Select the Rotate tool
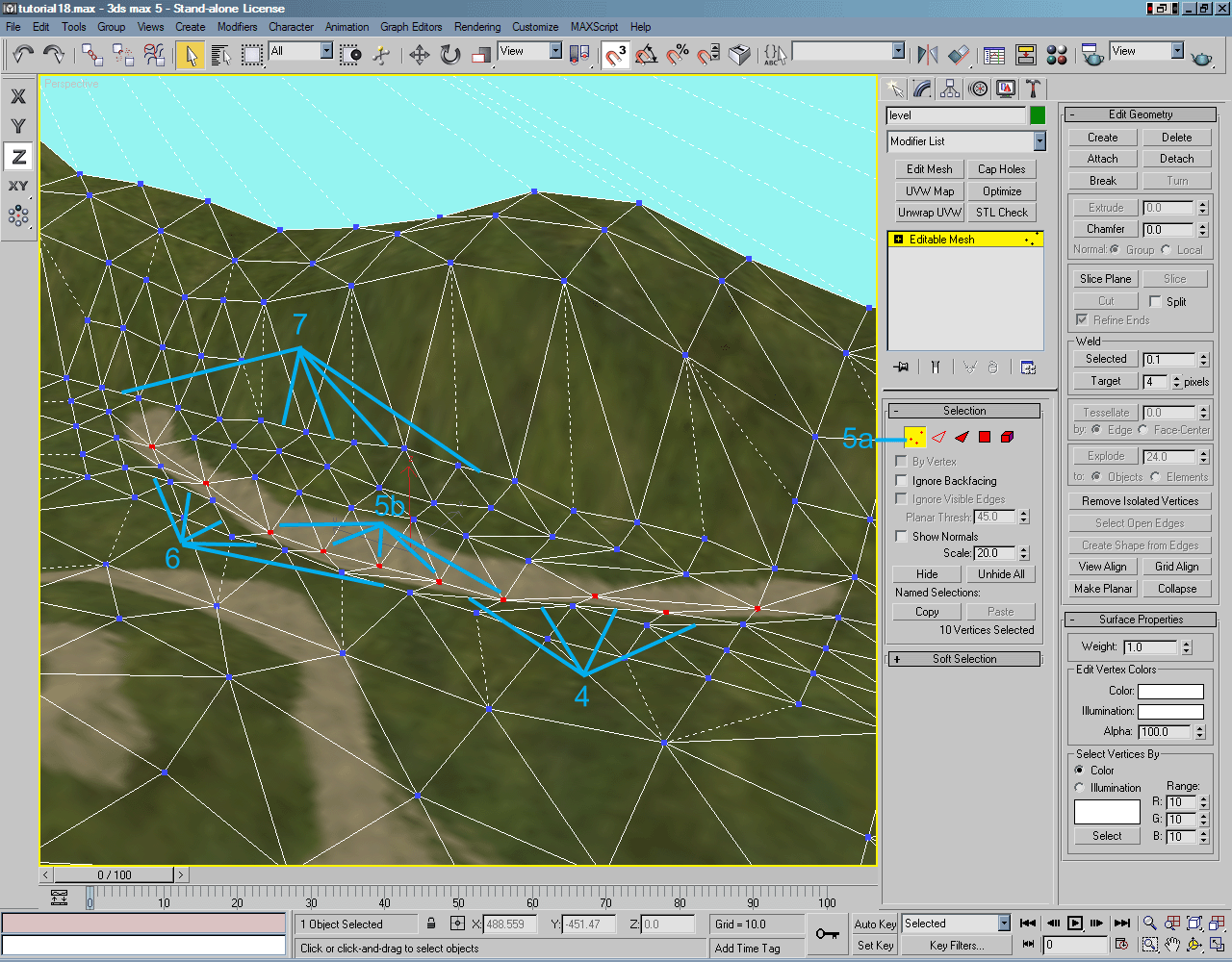The width and height of the screenshot is (1232, 962). pos(449,55)
